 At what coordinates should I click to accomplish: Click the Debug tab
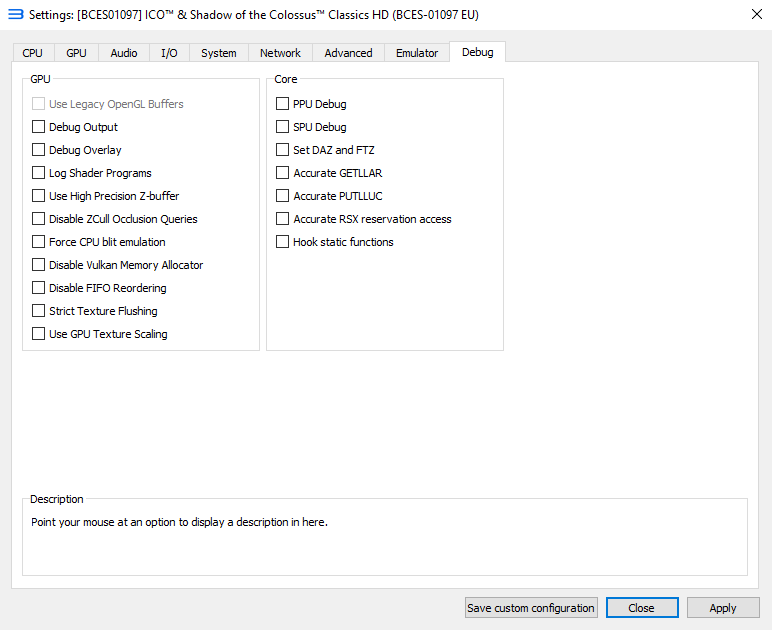click(x=478, y=52)
